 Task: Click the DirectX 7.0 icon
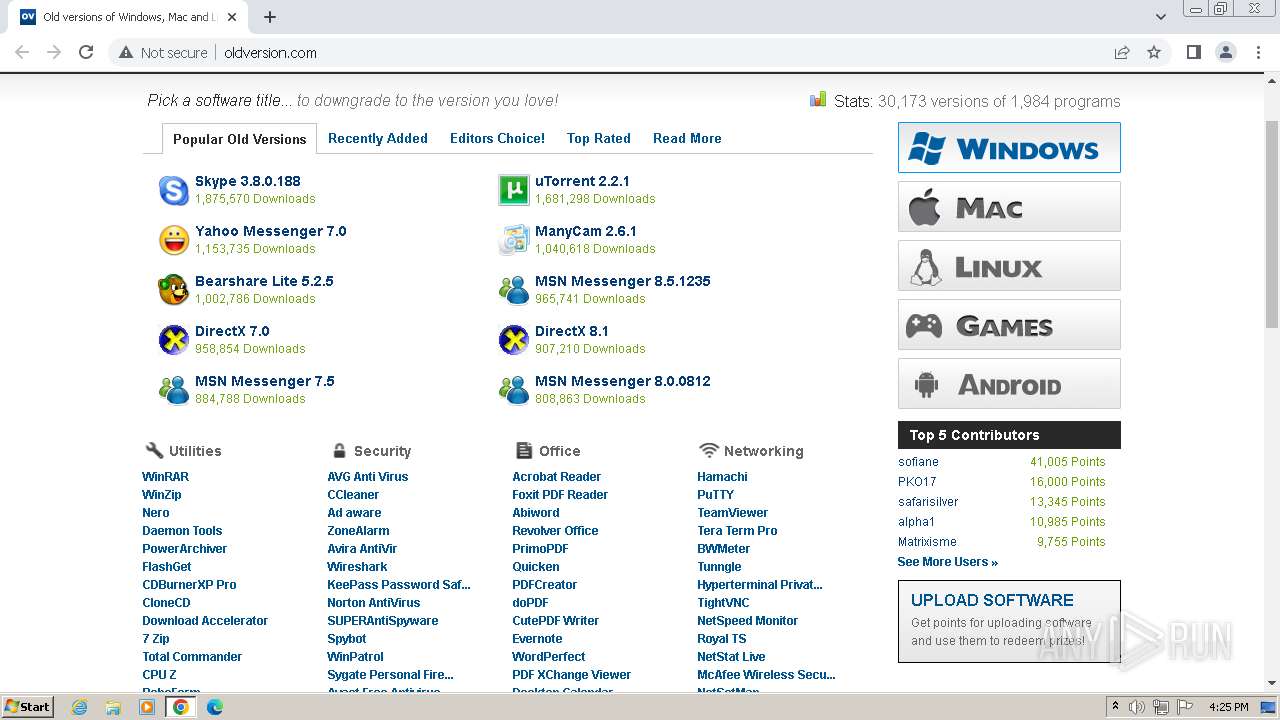click(174, 340)
